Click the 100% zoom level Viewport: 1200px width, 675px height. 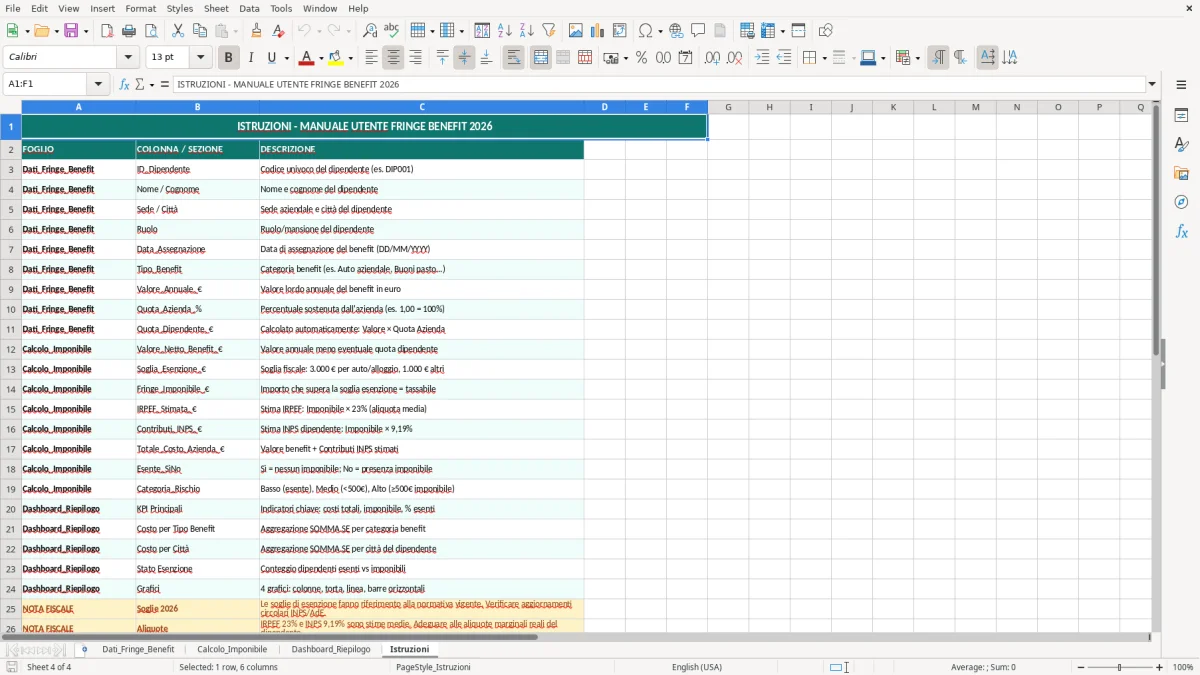coord(1183,667)
